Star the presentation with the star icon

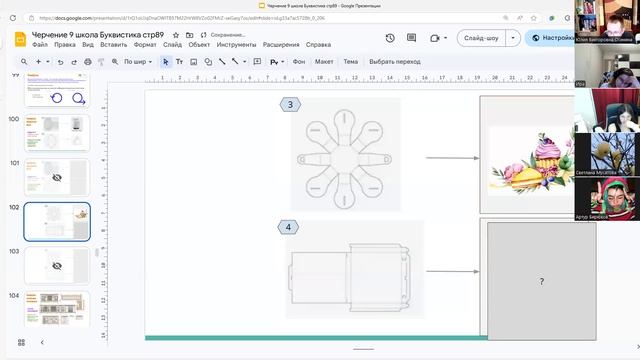coord(176,35)
